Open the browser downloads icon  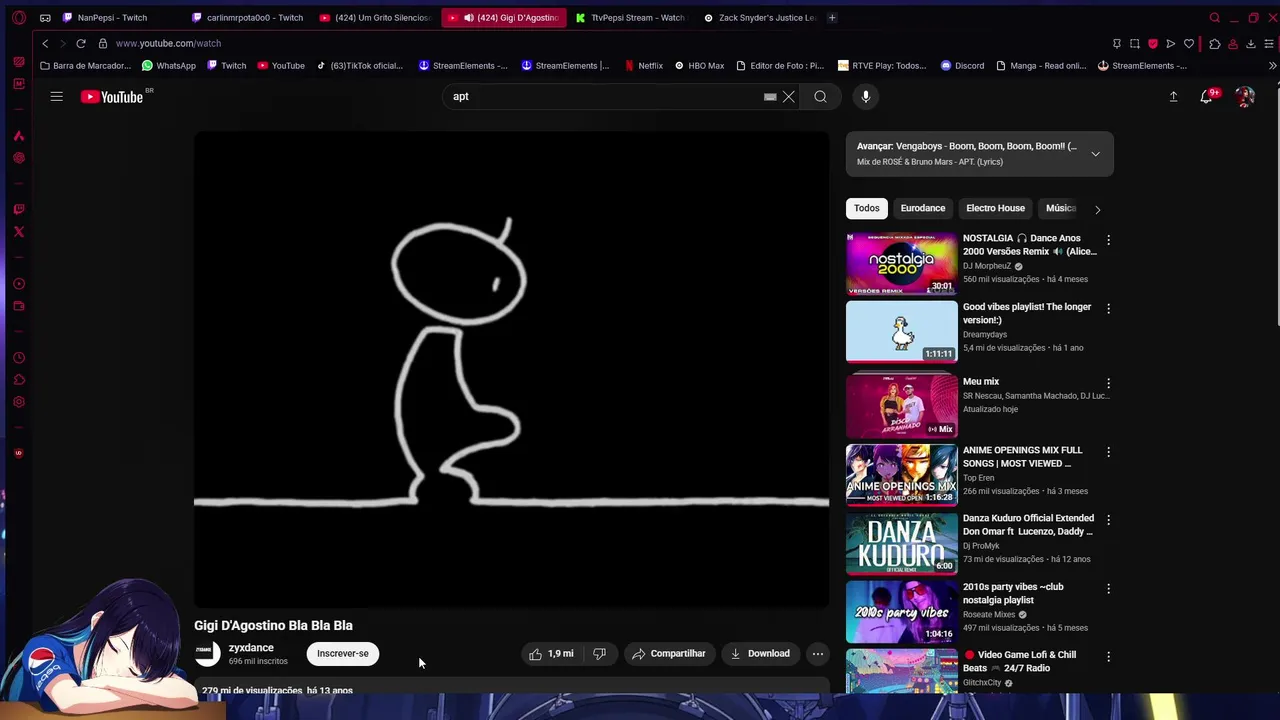click(x=1250, y=44)
